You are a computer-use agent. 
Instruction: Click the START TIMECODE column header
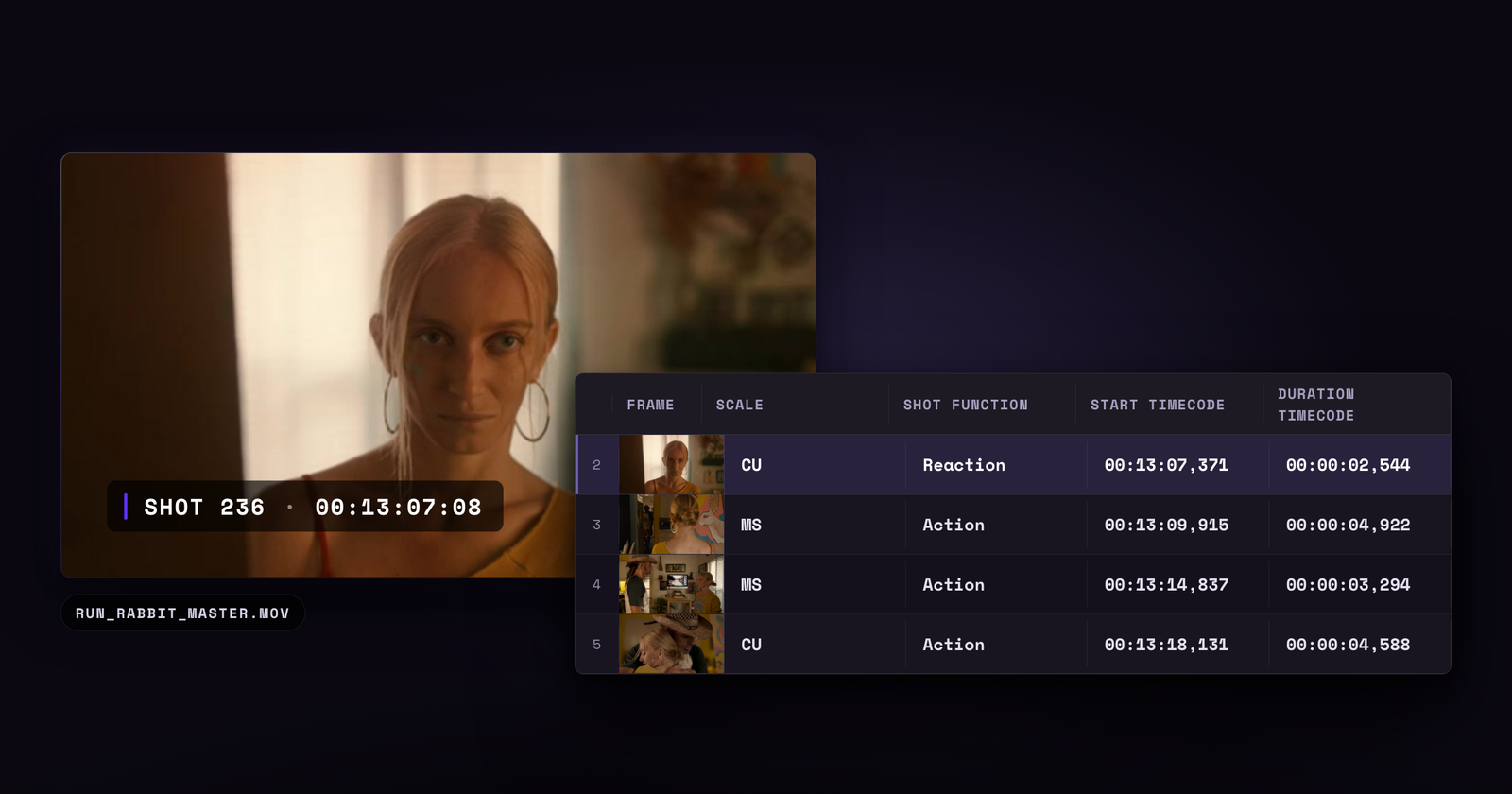(x=1157, y=405)
